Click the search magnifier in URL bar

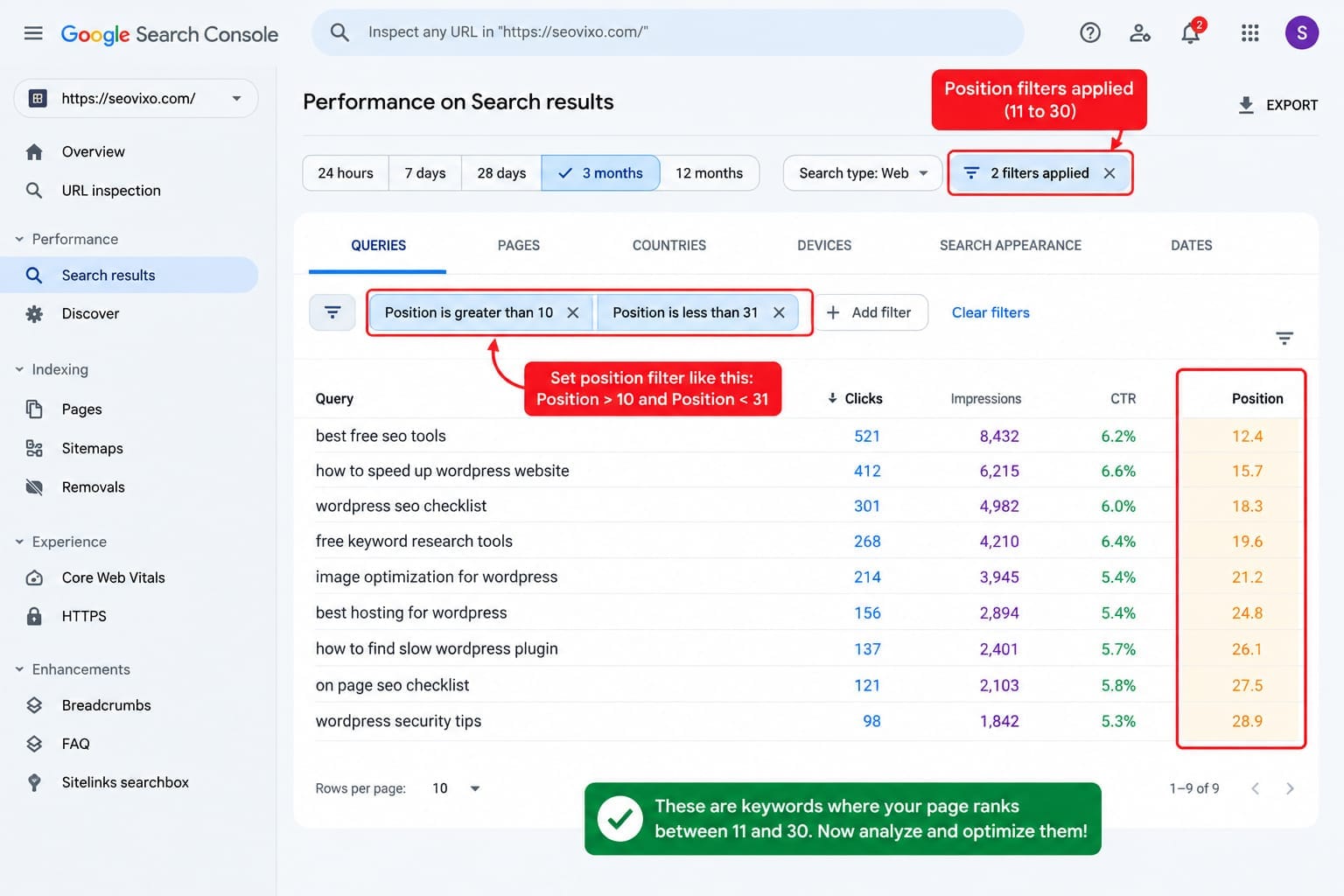pyautogui.click(x=339, y=32)
